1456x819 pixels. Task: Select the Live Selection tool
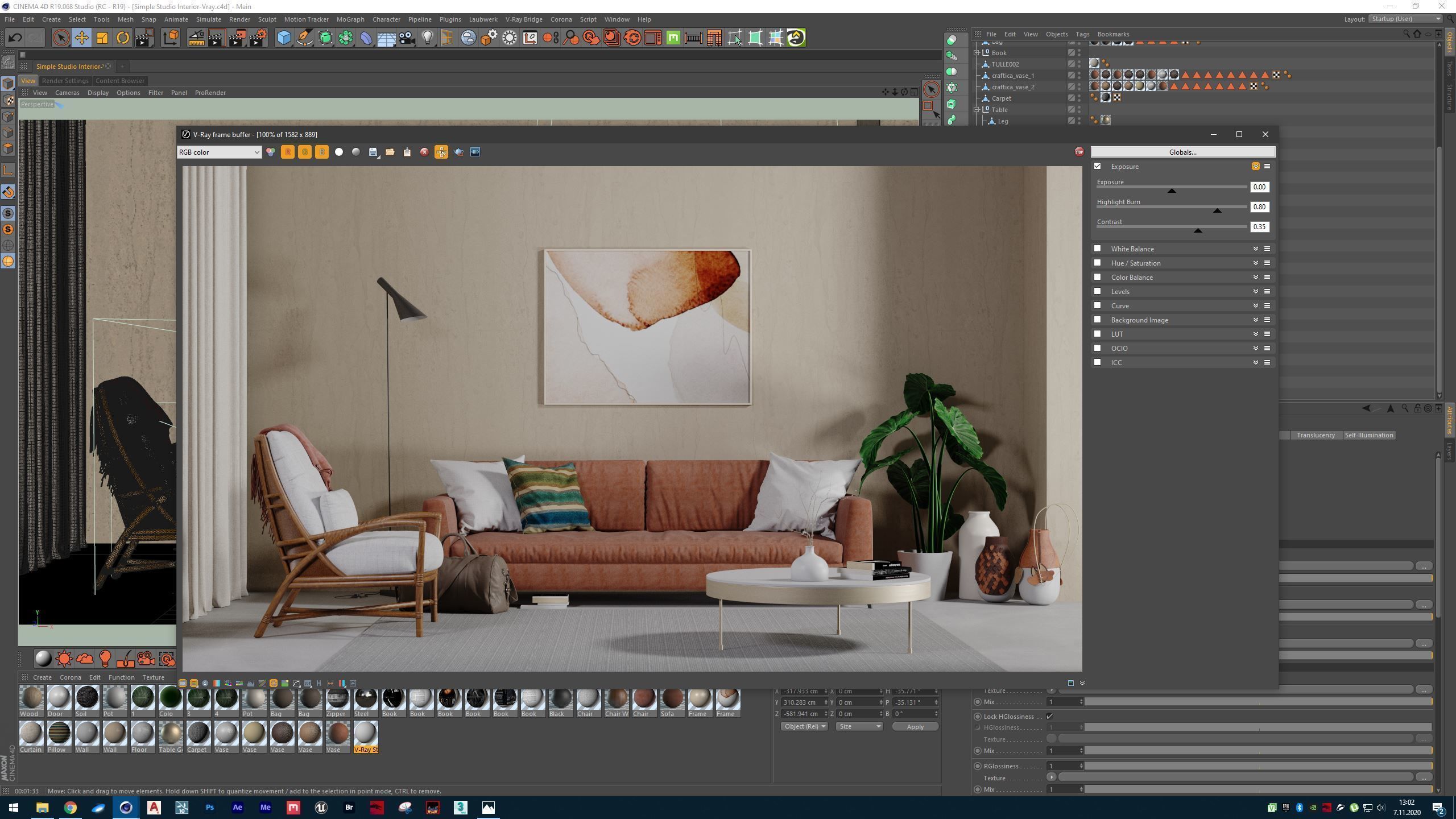click(x=61, y=38)
